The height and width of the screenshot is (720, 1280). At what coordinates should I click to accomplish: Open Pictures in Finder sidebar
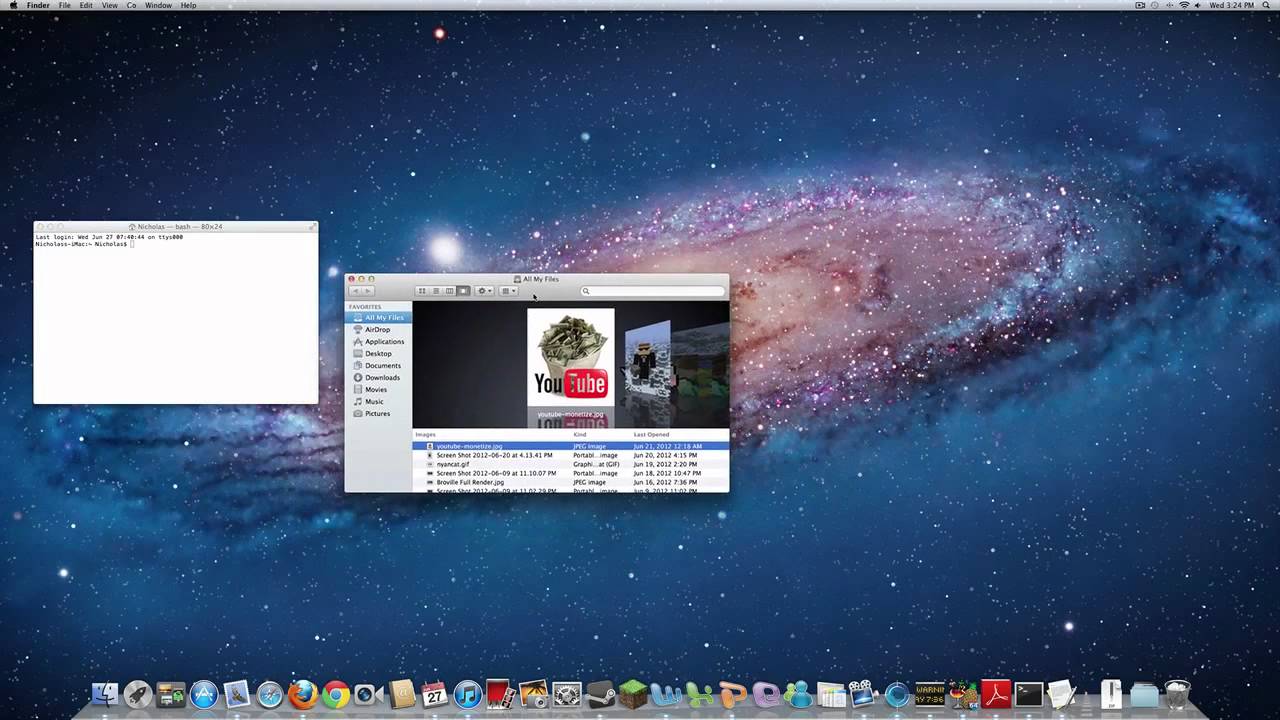tap(378, 413)
